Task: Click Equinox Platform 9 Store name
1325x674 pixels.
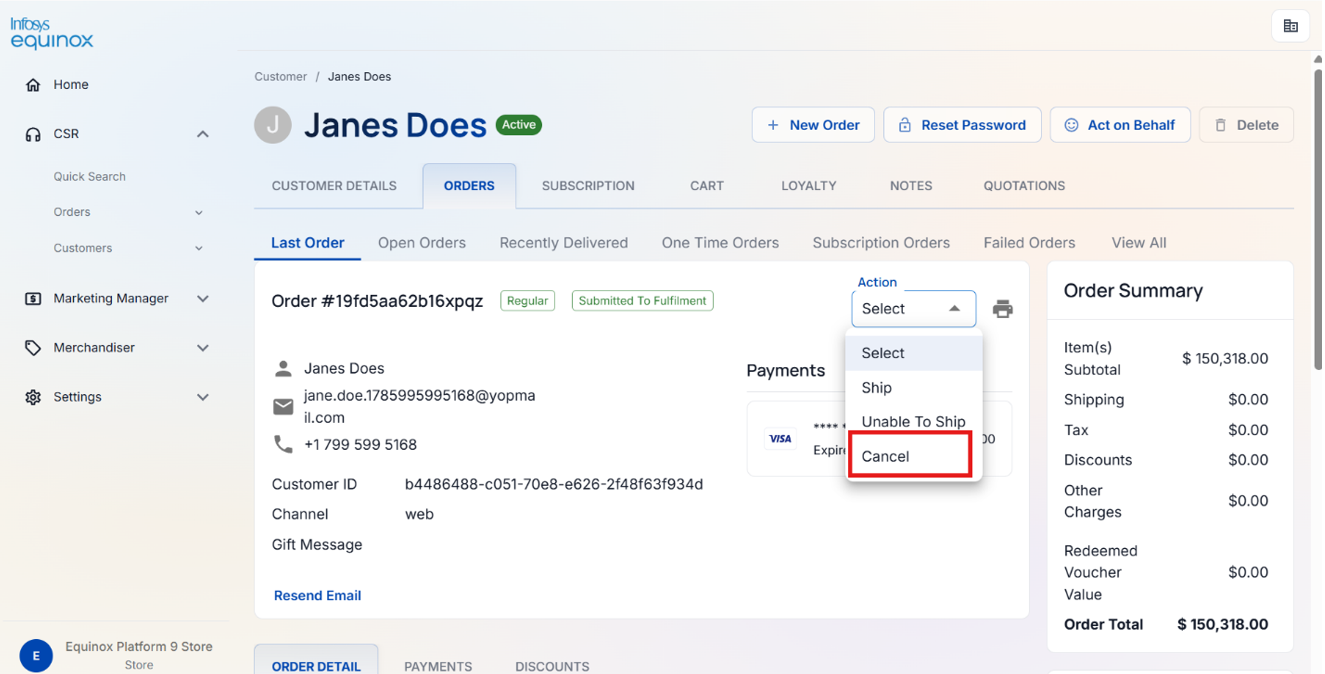Action: 139,647
